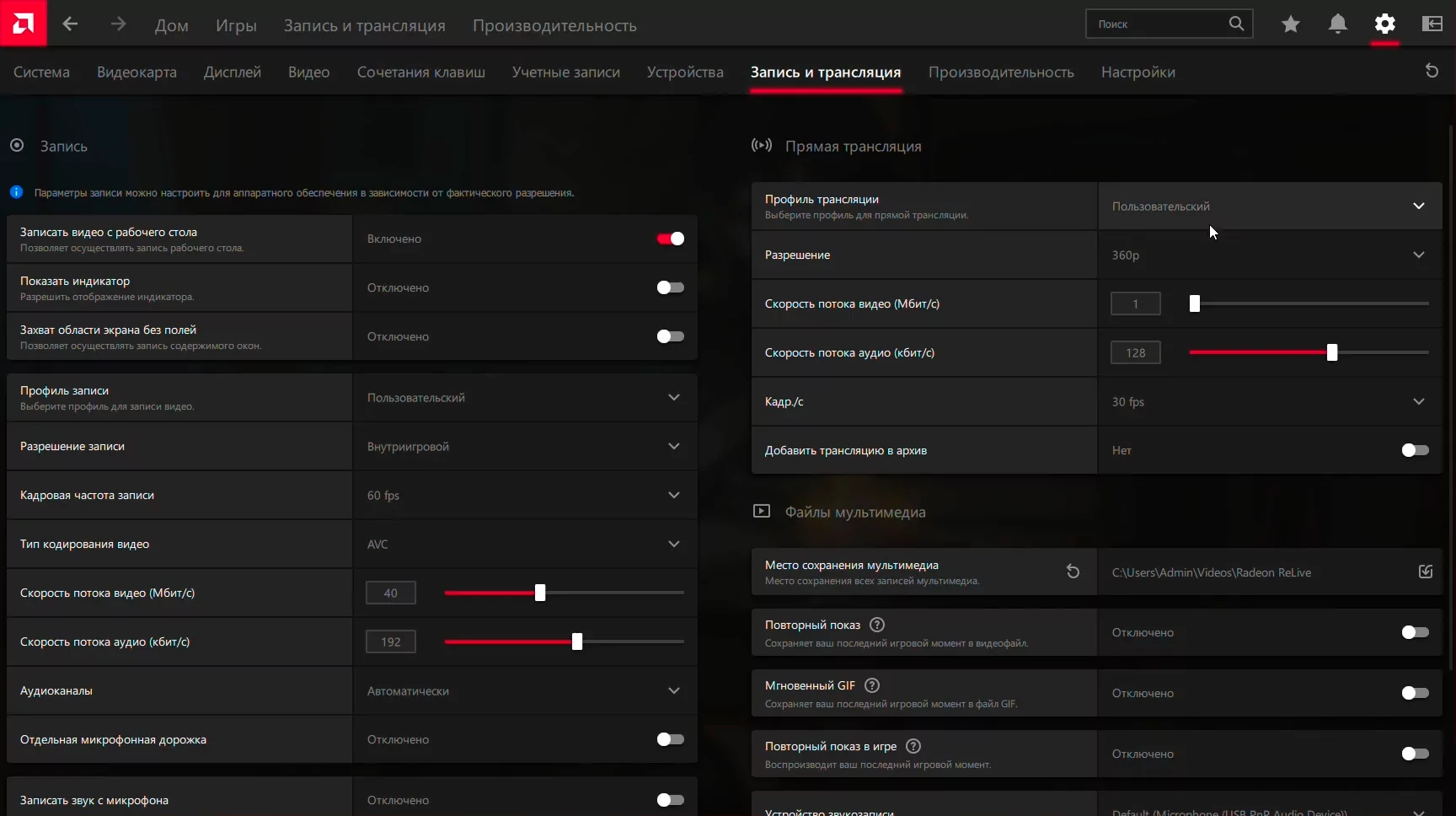The width and height of the screenshot is (1456, 816).
Task: Enable Отдельная микрофонная дорожка
Action: click(671, 739)
